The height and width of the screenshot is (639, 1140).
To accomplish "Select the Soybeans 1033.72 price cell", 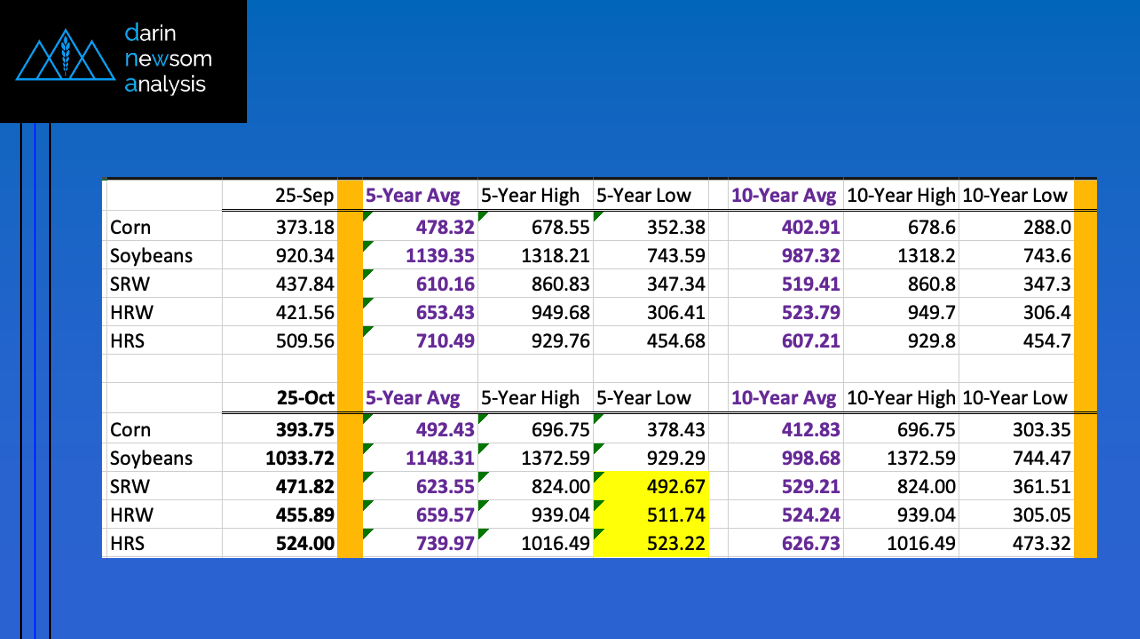I will point(279,459).
